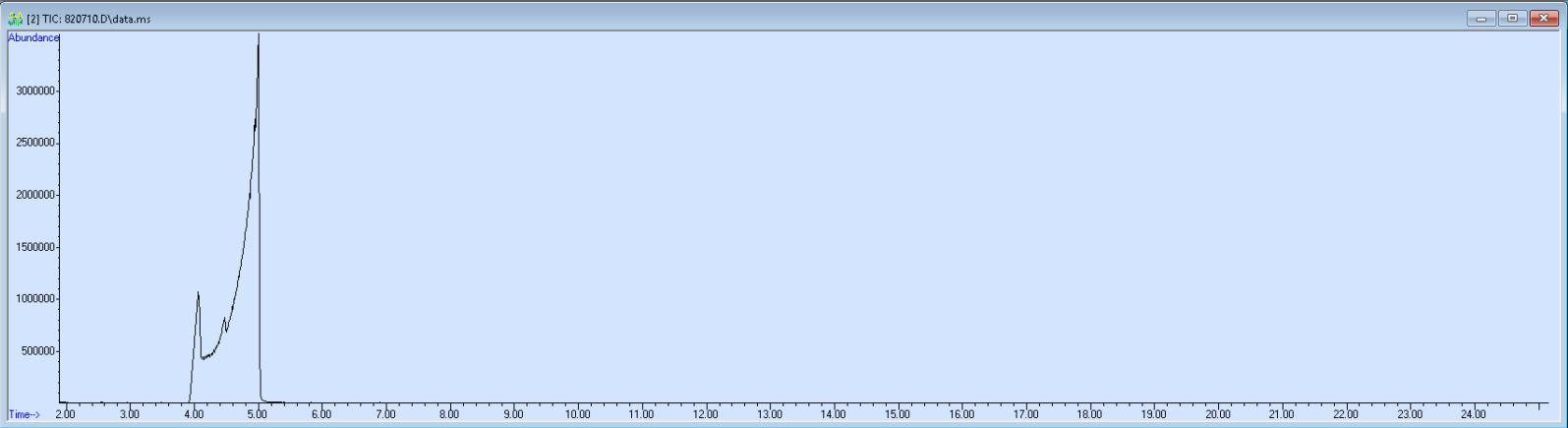Screen dimensions: 1568x428
Task: Click the 17.00 time tick label
Action: pyautogui.click(x=1025, y=414)
